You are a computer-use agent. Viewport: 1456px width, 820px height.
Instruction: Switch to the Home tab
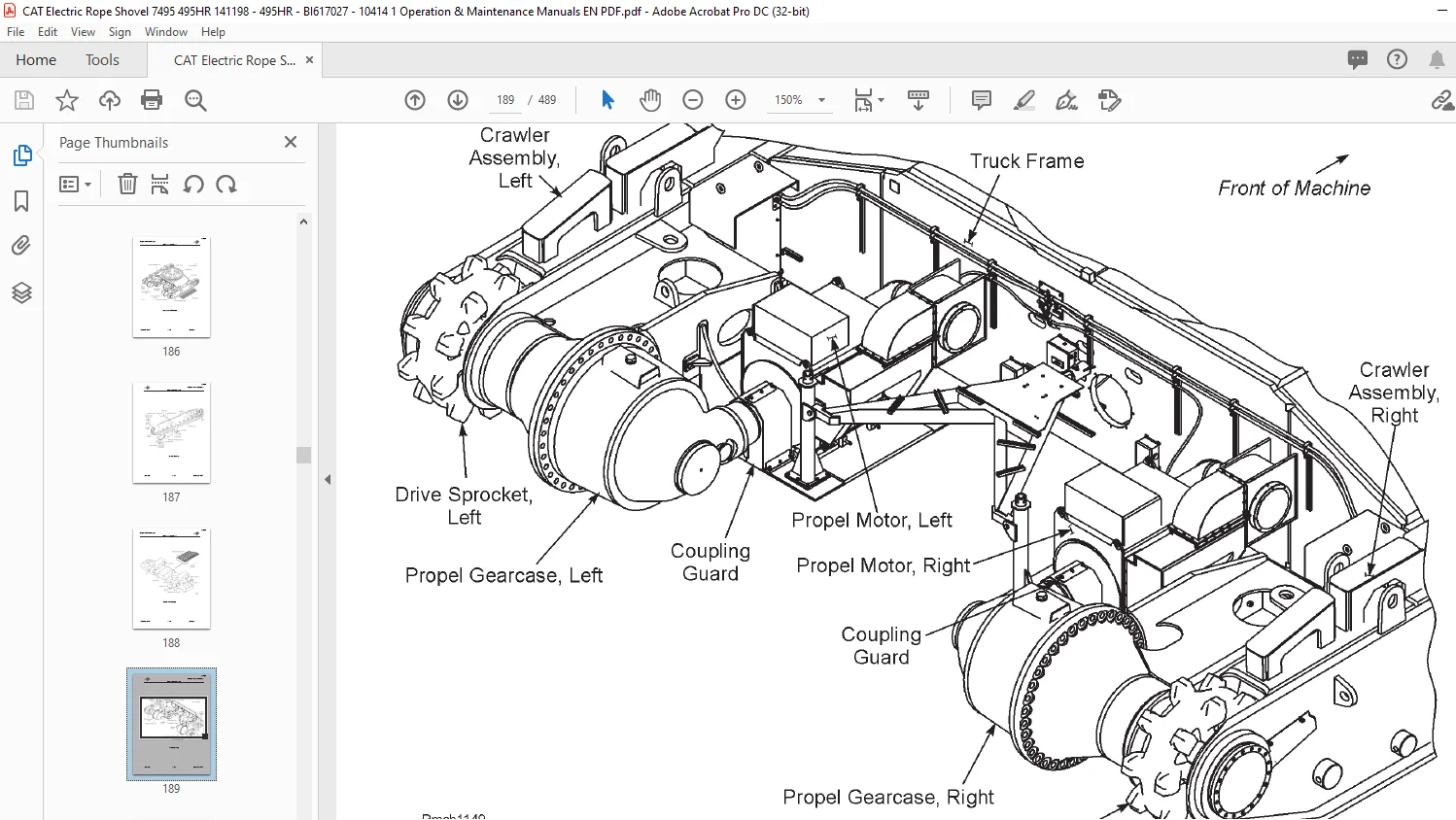click(x=36, y=60)
